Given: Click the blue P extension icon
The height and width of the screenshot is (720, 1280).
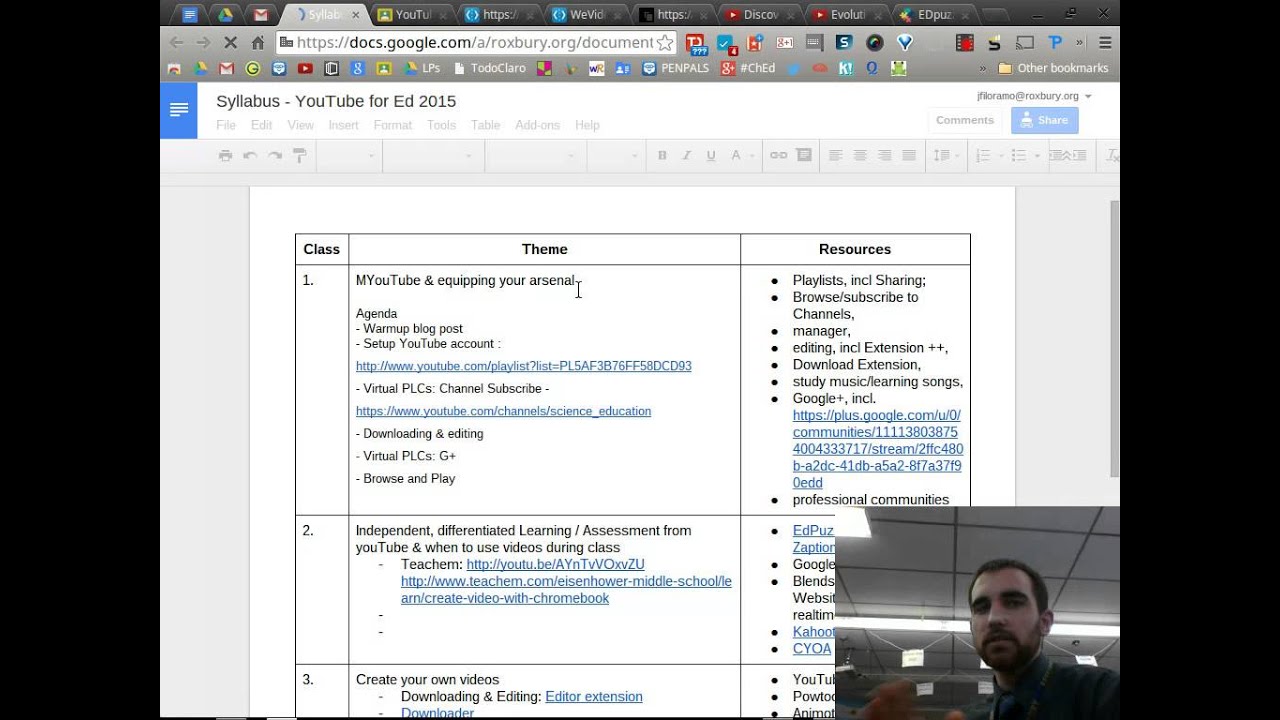Looking at the screenshot, I should 1054,43.
